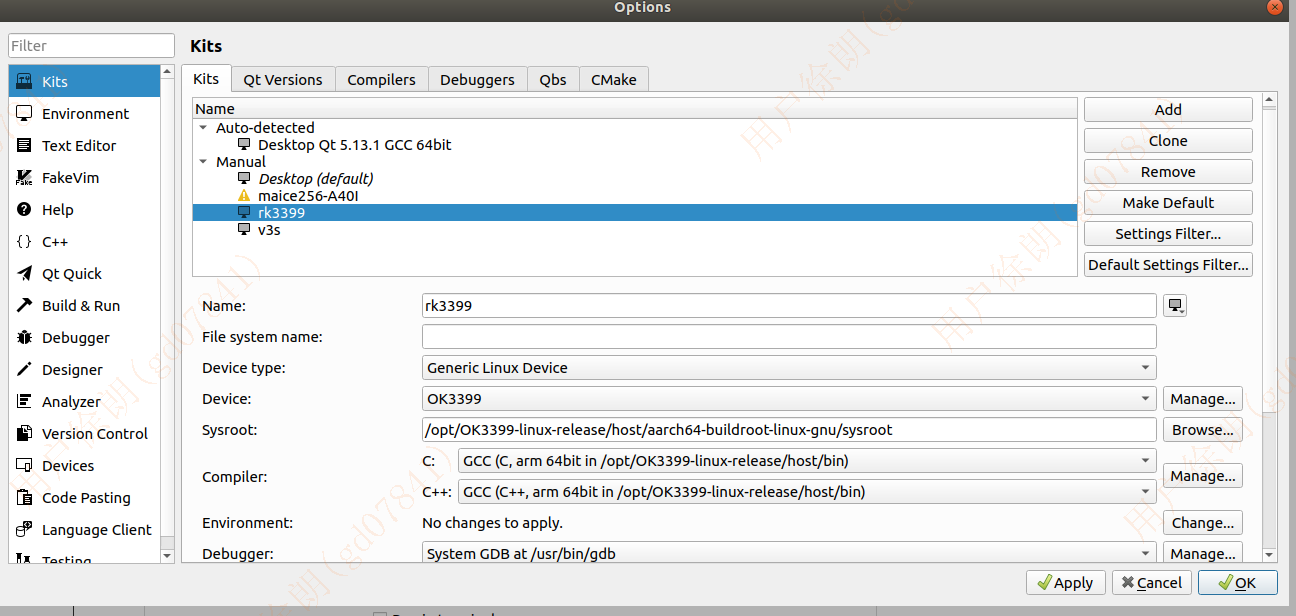Click the Sysroot path field

789,430
